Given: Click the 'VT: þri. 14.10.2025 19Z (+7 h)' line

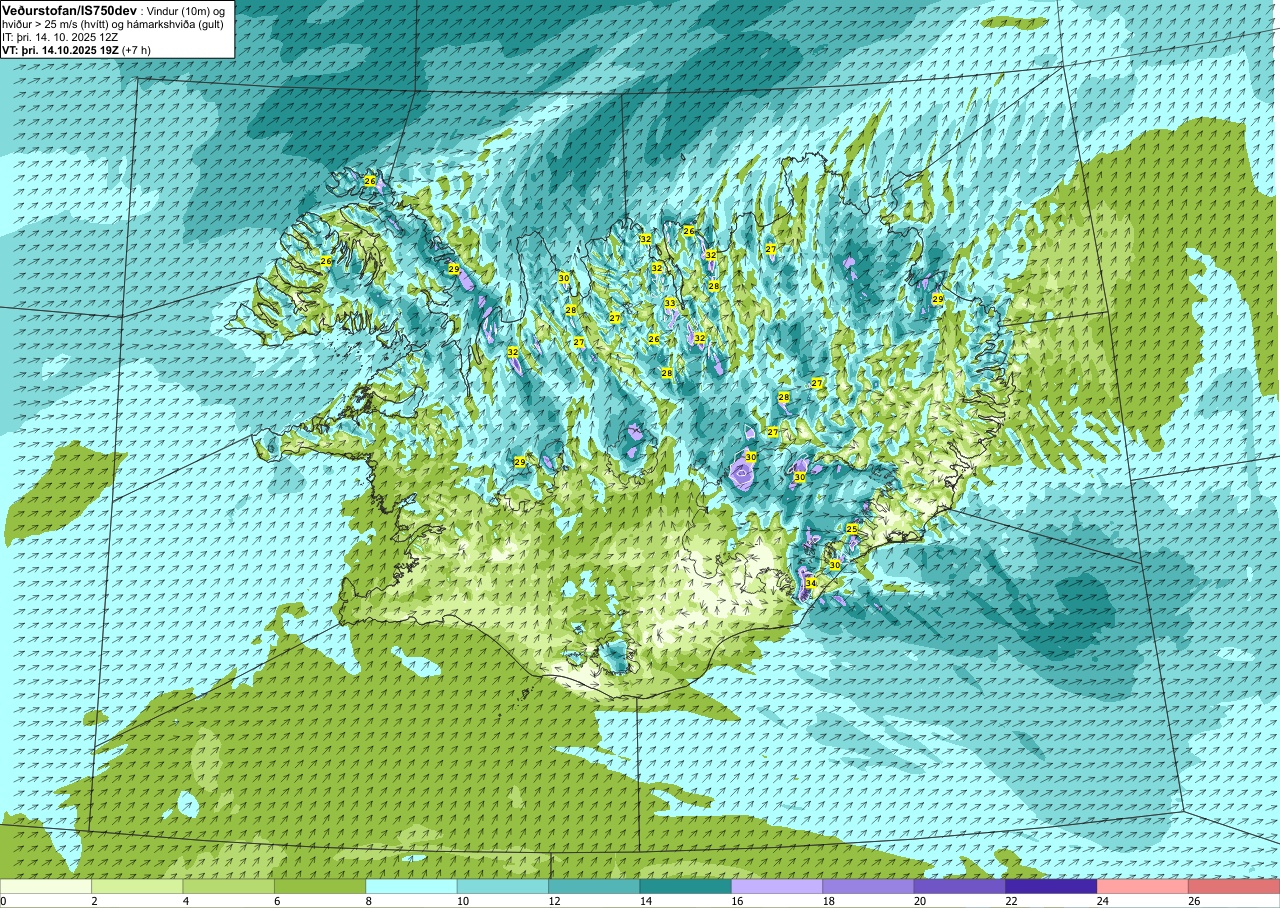Looking at the screenshot, I should pos(77,50).
